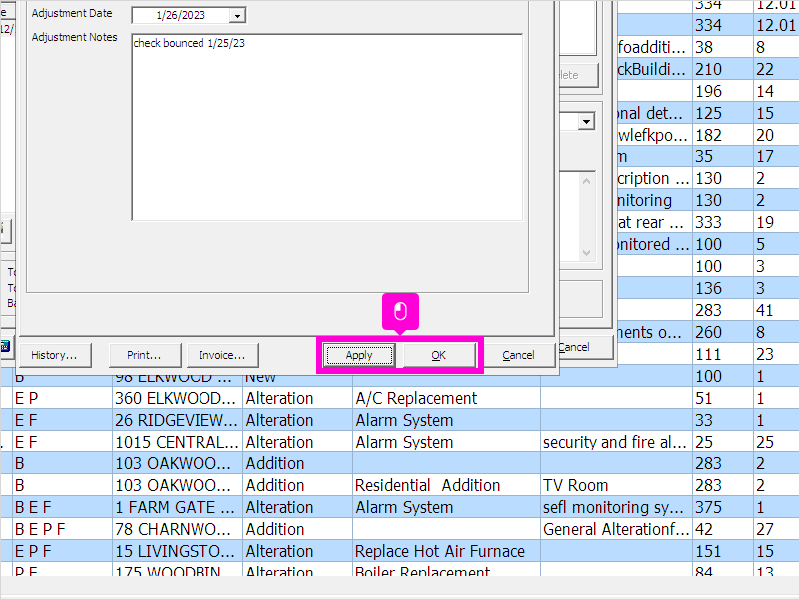
Task: Open the History dialog button
Action: pos(55,355)
